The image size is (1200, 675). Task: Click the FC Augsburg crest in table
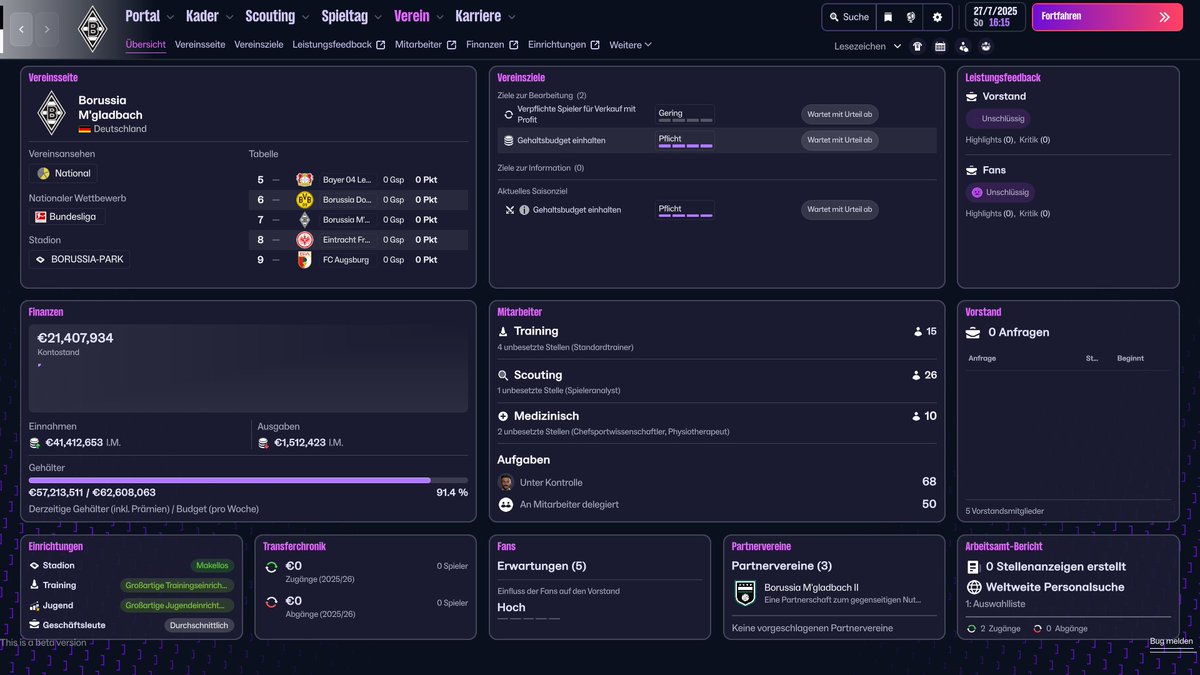tap(305, 260)
